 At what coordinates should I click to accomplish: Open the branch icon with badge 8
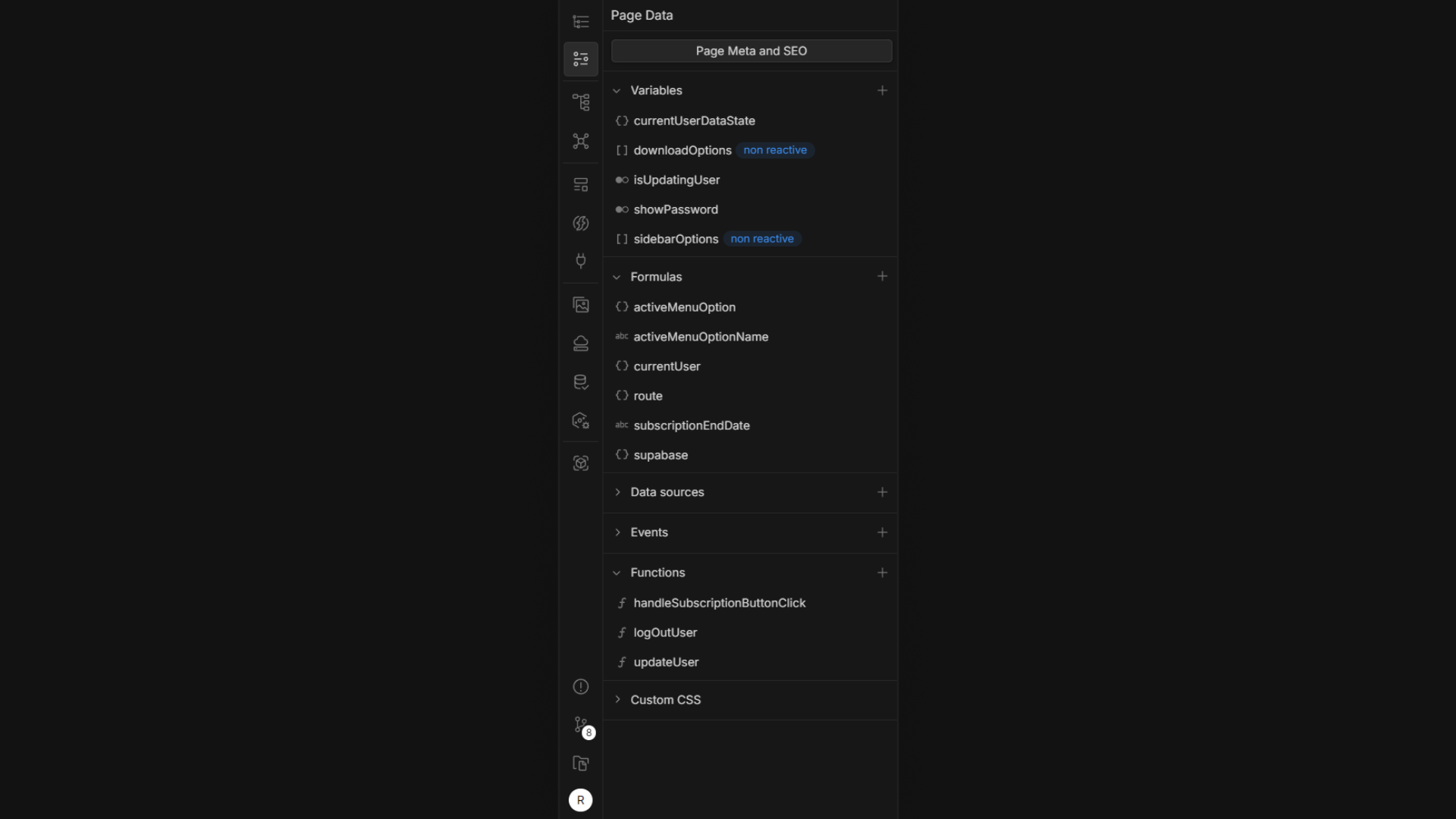pos(581,726)
